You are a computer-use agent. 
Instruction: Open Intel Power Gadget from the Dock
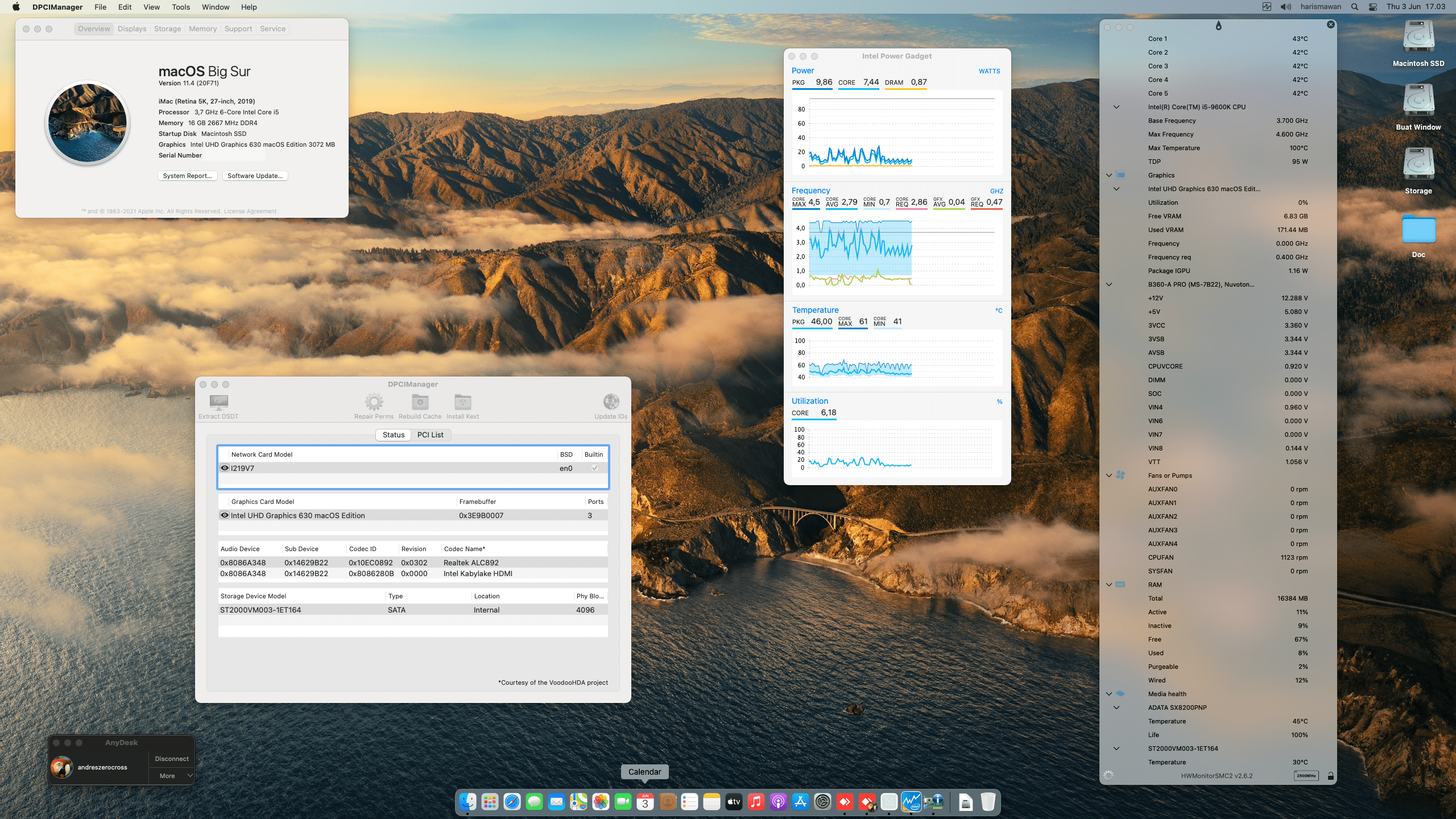(911, 802)
